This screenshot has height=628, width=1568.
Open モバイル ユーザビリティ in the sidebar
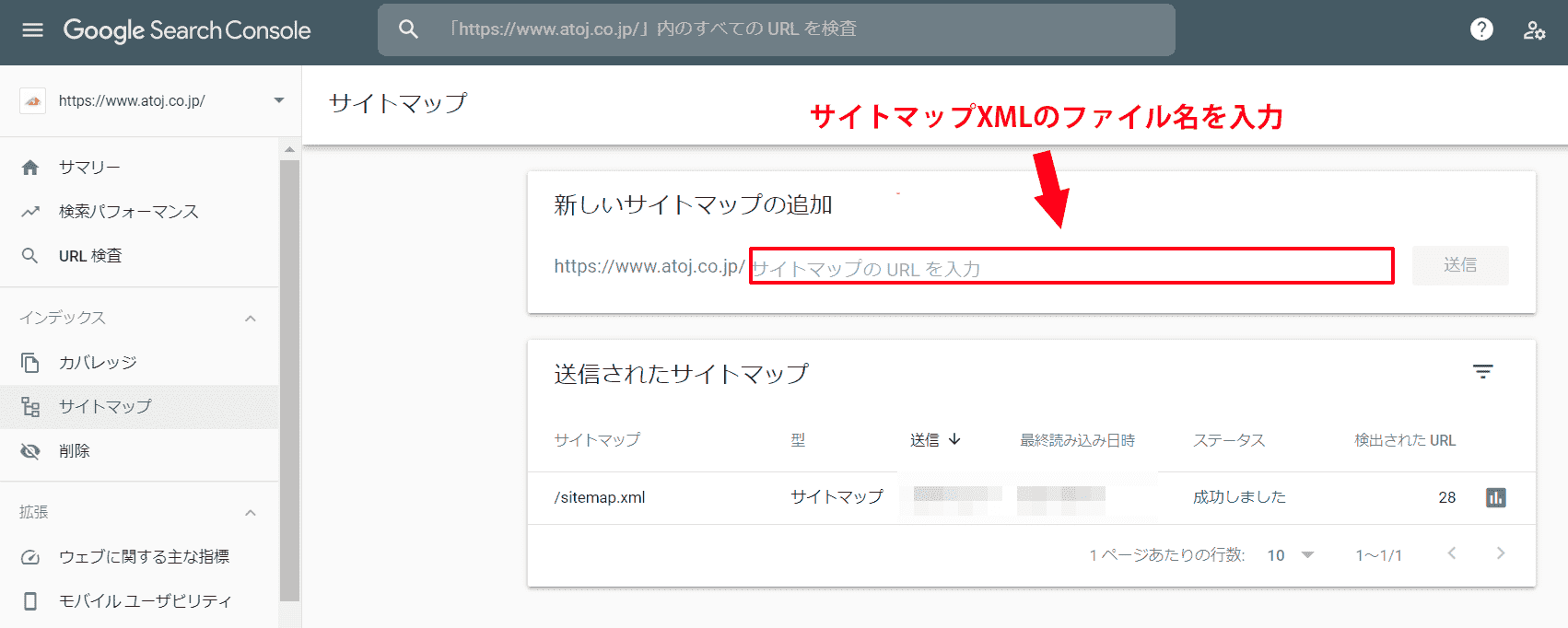[139, 600]
